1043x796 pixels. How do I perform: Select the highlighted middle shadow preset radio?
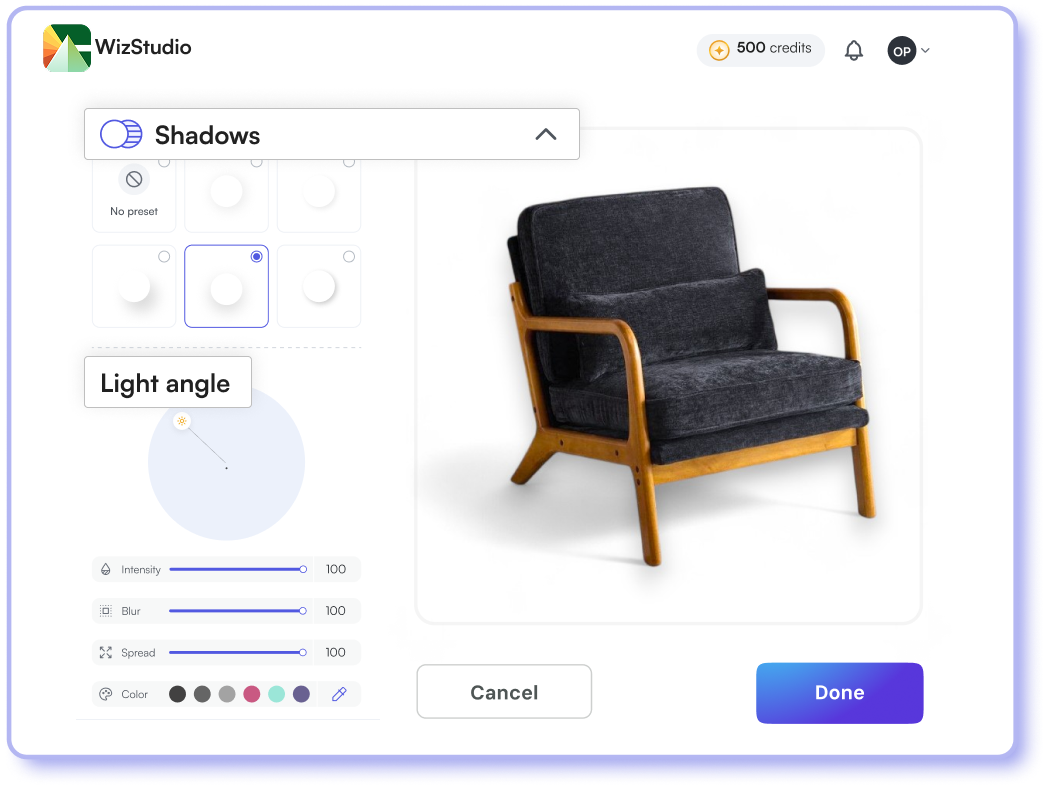pyautogui.click(x=257, y=257)
